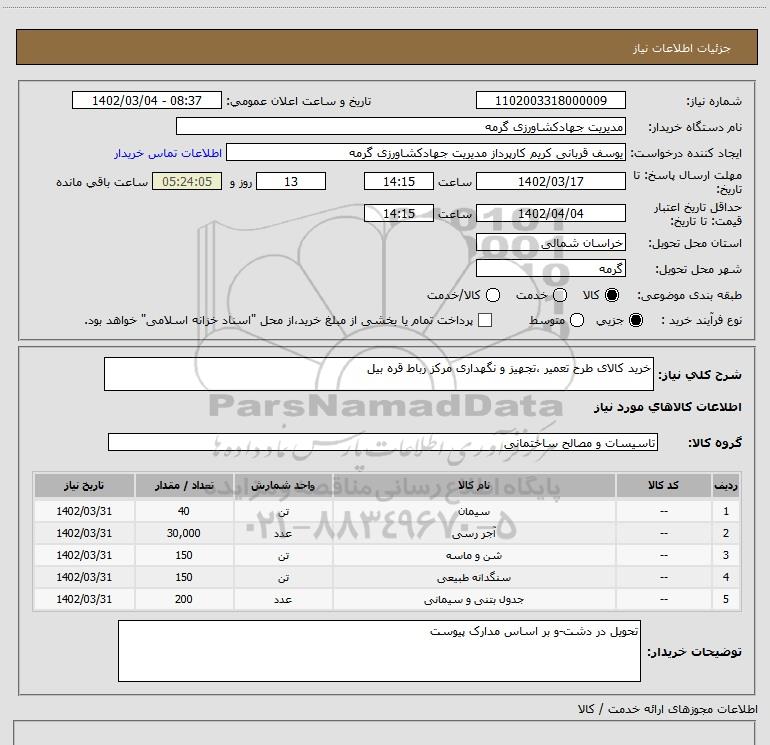Select the آجر رسی item name cell
This screenshot has width=770, height=745.
474,533
